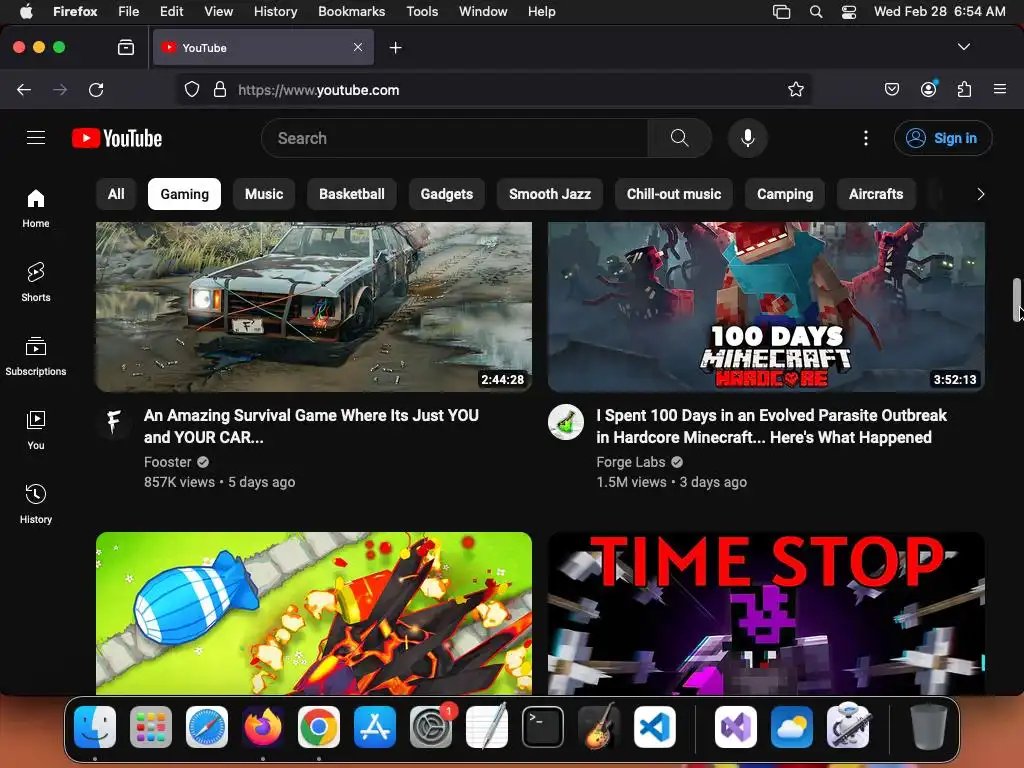
Task: Close the YouTube tab
Action: pos(358,47)
